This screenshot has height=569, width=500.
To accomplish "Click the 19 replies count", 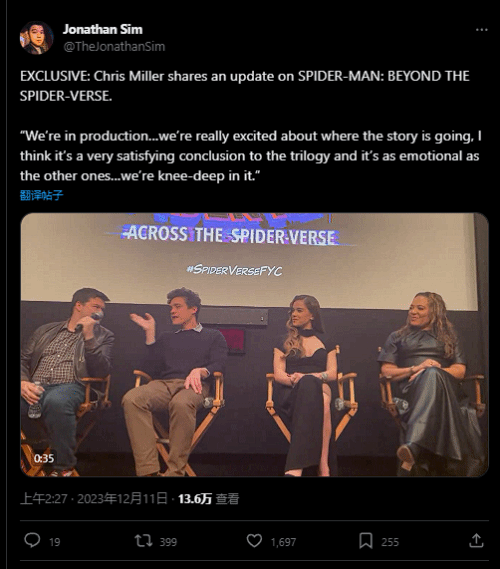I will 54,542.
